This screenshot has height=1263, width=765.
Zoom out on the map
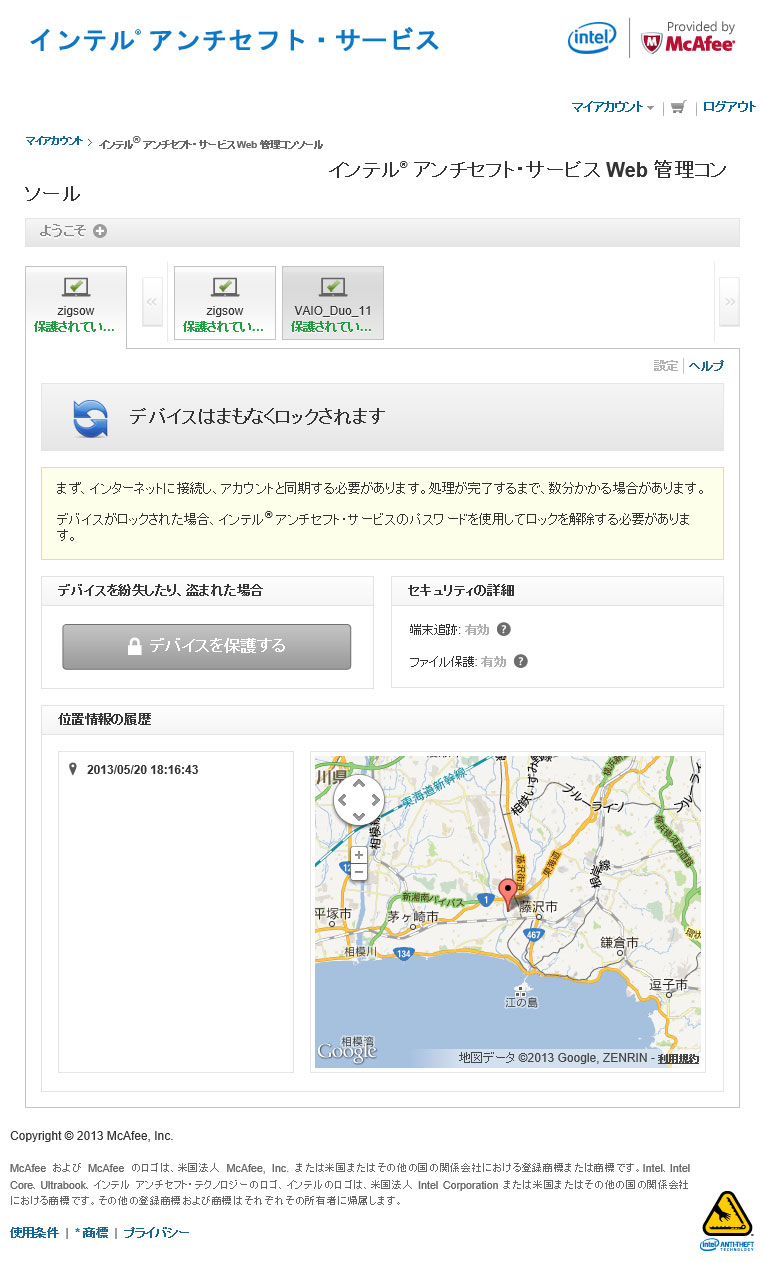coord(359,872)
